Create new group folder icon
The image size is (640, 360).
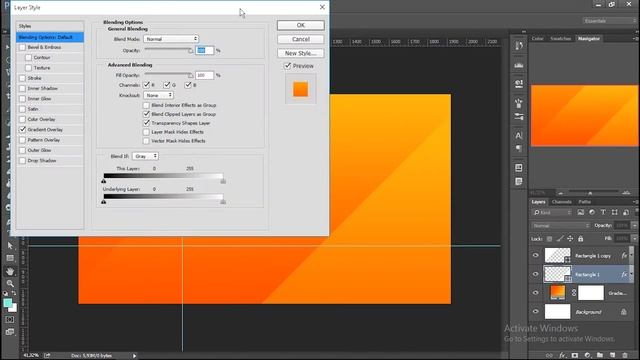600,356
